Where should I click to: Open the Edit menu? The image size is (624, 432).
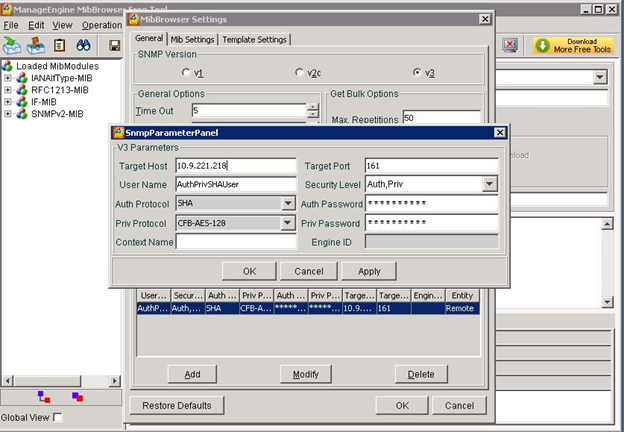(36, 25)
